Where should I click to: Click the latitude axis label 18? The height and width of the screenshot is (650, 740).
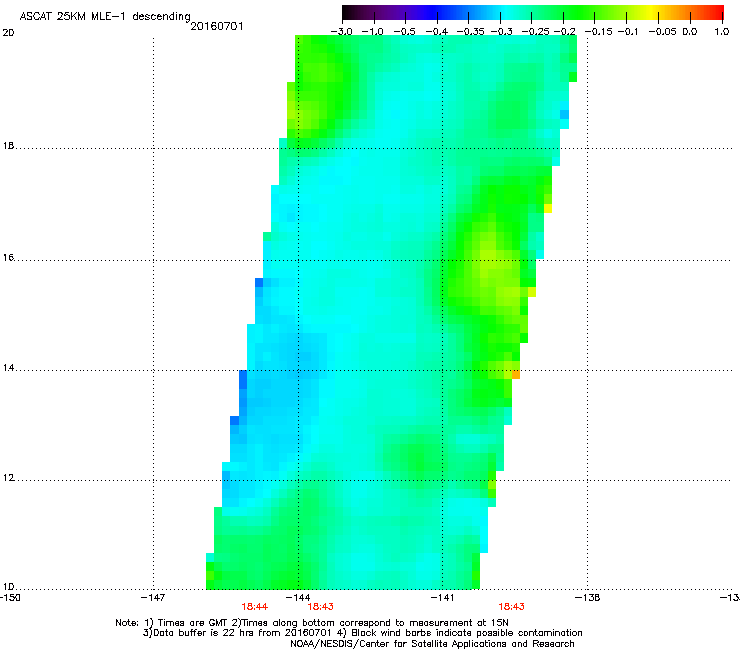tap(8, 146)
